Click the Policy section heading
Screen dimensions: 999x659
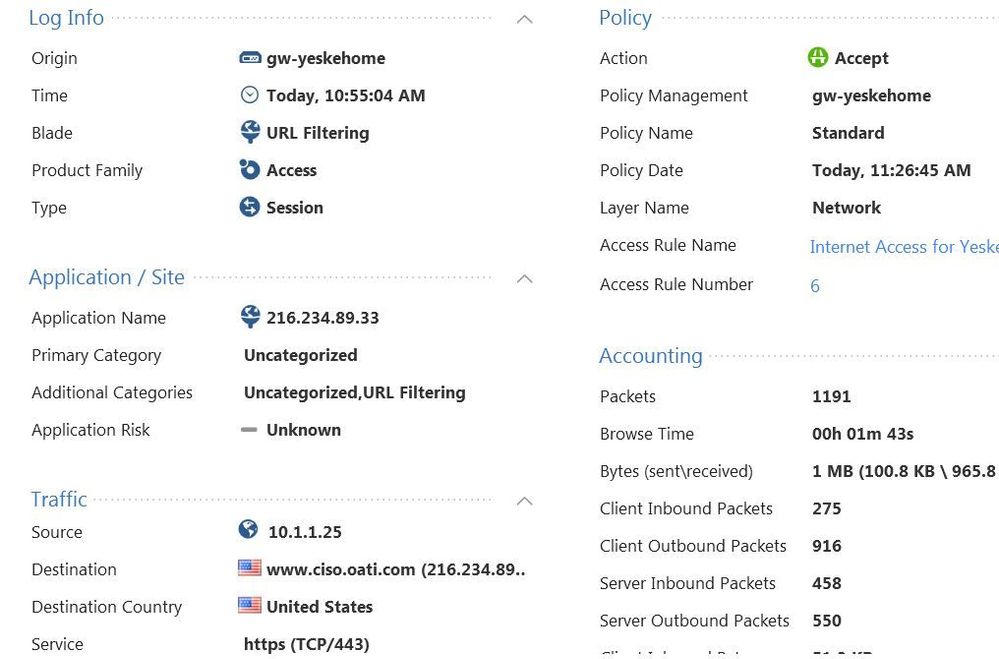click(x=625, y=18)
